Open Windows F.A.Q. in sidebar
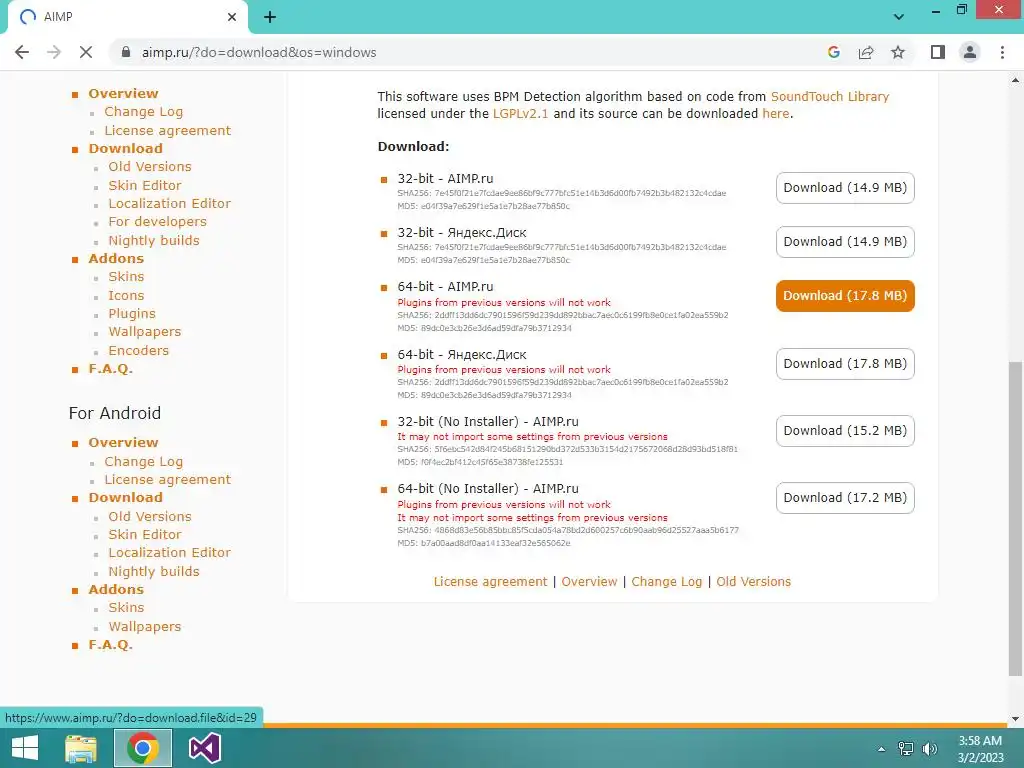Screen dimensions: 1024x768 [110, 369]
